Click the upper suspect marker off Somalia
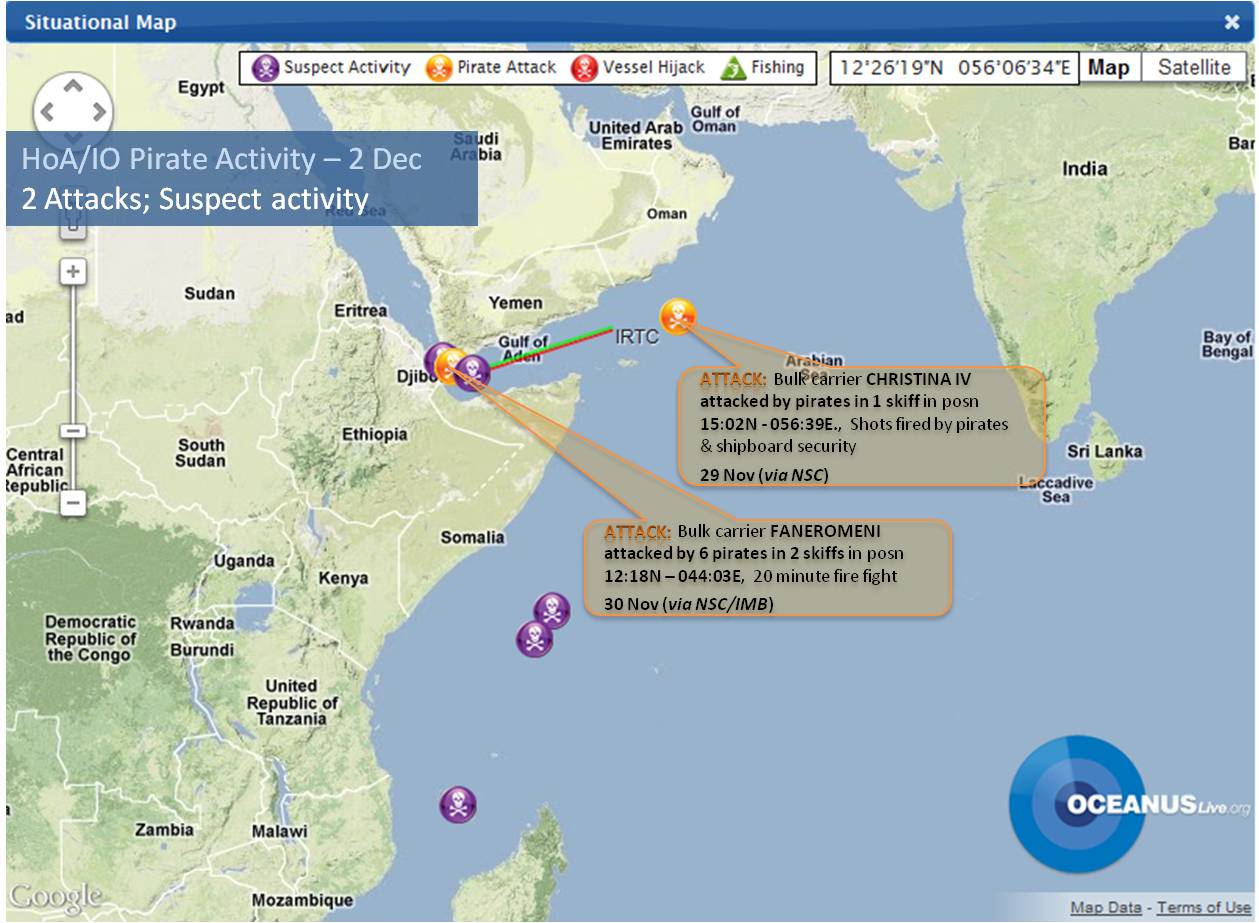This screenshot has width=1259, height=923. (552, 610)
